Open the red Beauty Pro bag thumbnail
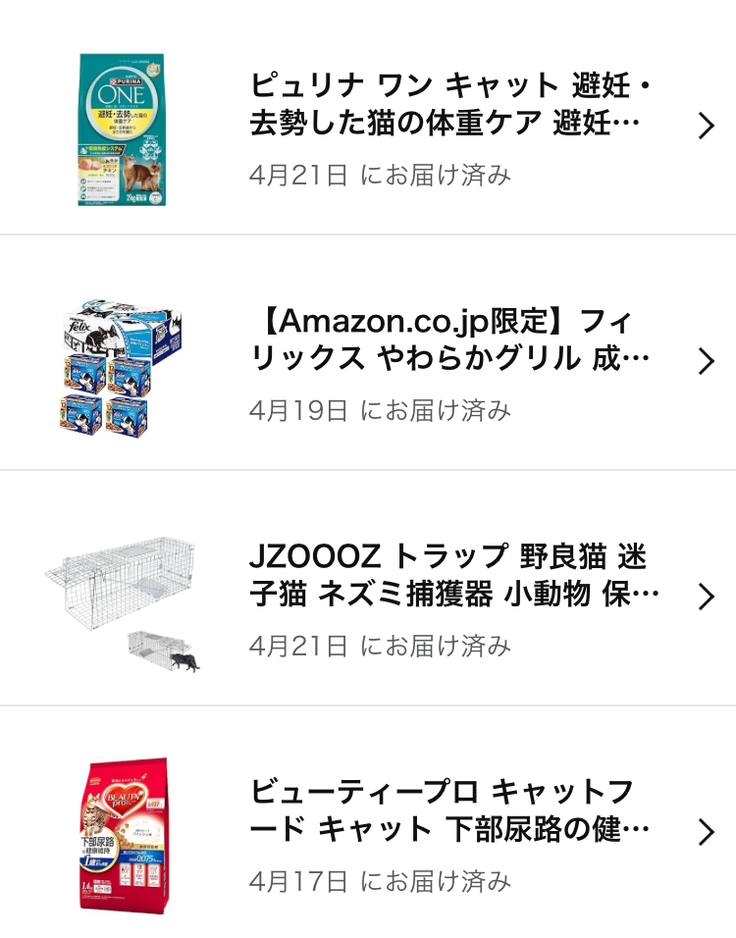736x938 pixels. click(121, 835)
